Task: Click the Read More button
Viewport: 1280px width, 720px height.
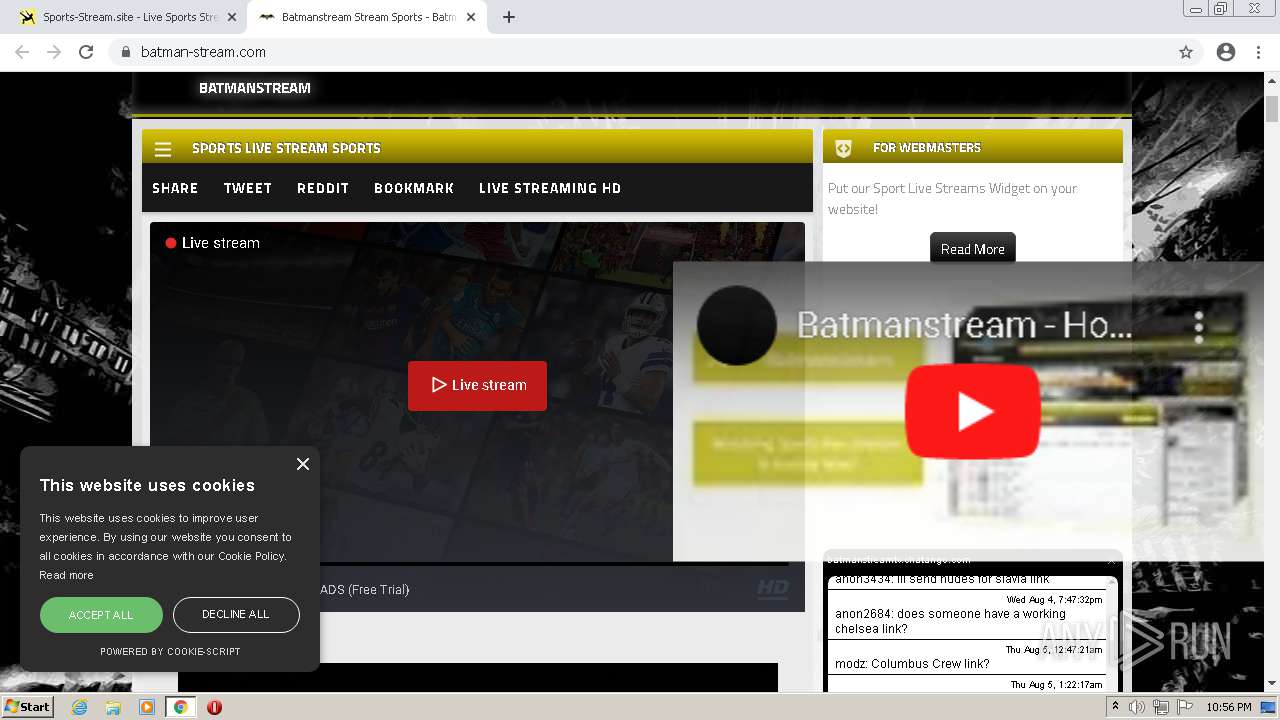Action: 972,249
